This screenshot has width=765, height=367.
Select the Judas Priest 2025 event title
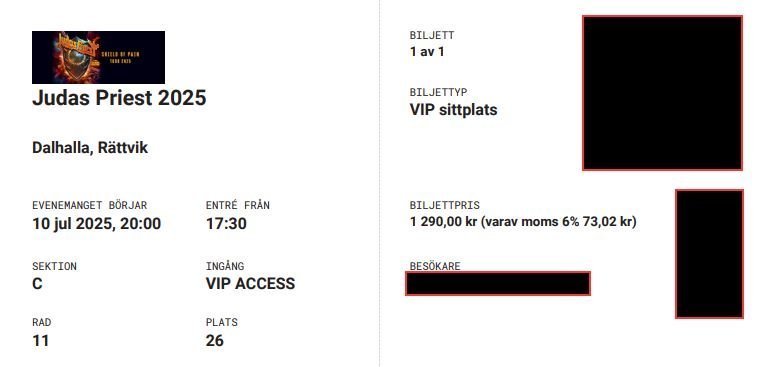[119, 98]
